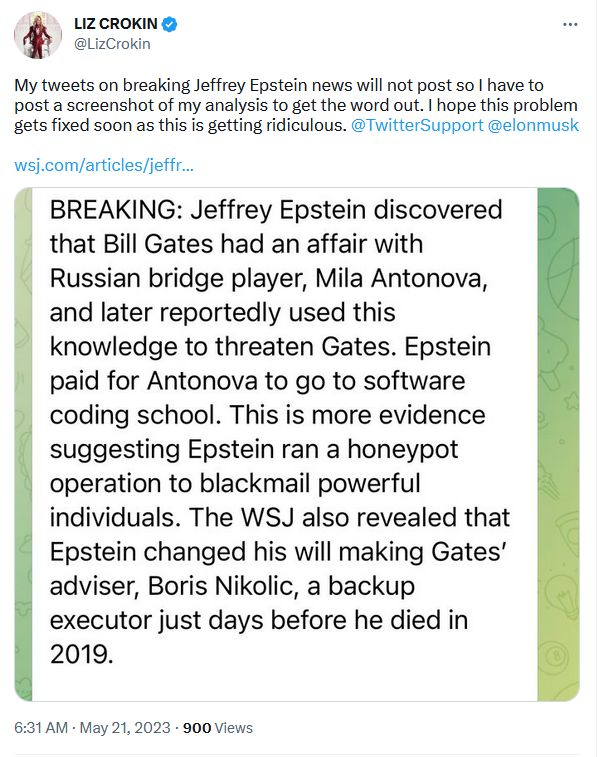The height and width of the screenshot is (757, 600).
Task: Open the LIZ CROKIN display name
Action: (x=116, y=24)
